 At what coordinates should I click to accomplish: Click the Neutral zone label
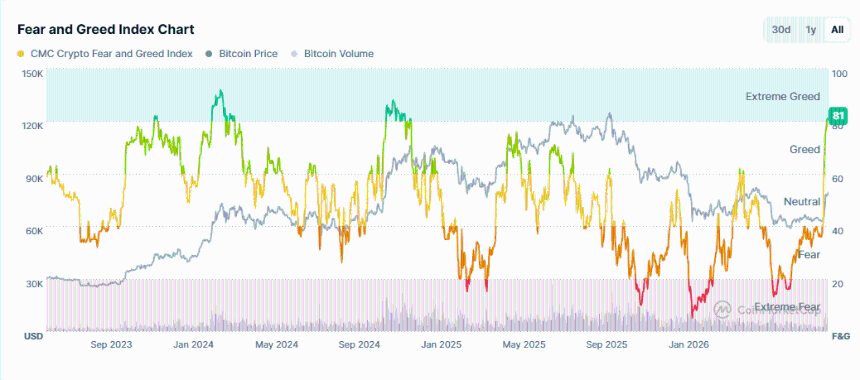pyautogui.click(x=802, y=201)
